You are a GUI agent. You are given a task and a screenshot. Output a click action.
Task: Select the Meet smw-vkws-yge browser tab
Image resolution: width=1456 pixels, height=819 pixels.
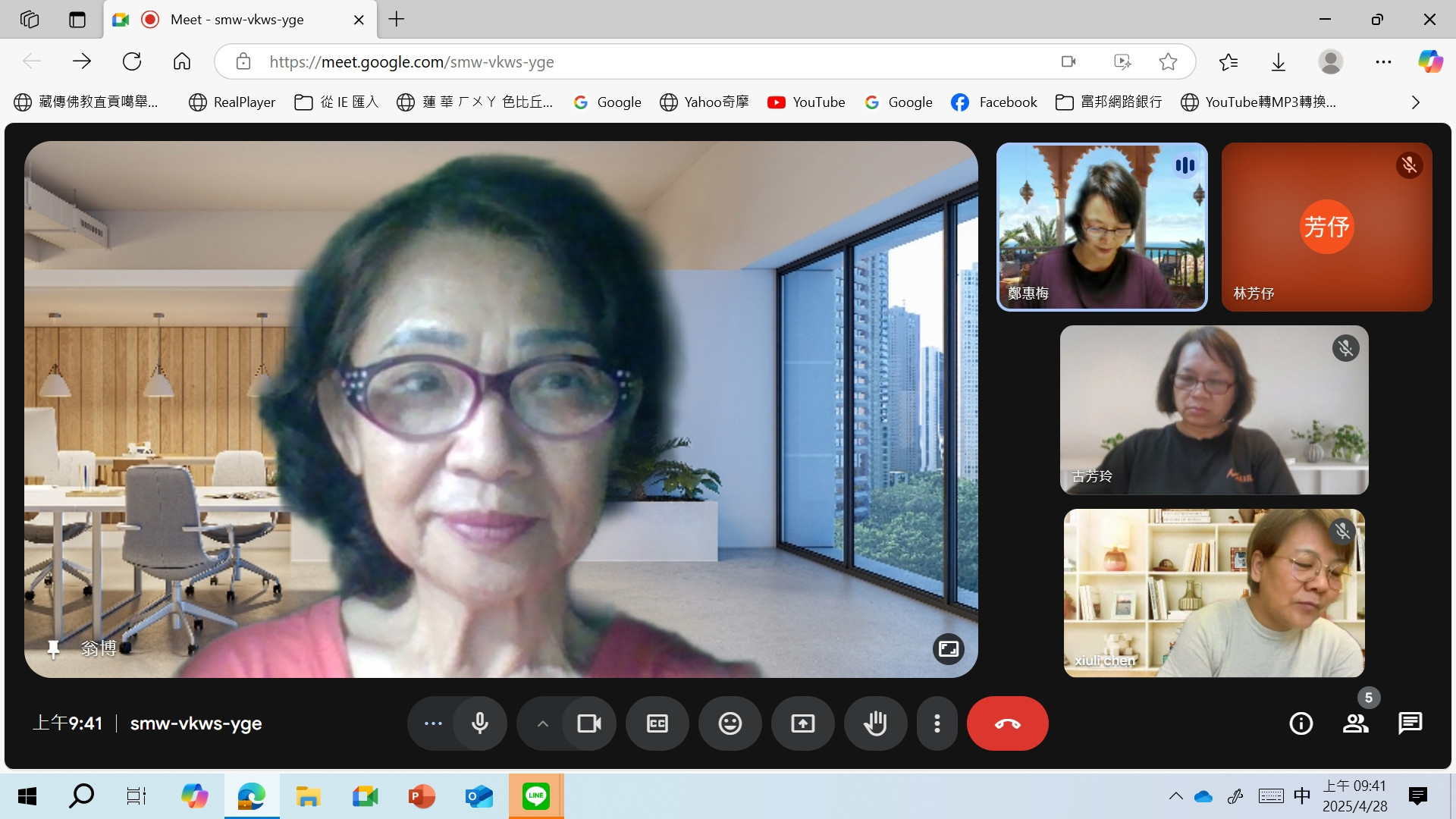click(x=237, y=20)
